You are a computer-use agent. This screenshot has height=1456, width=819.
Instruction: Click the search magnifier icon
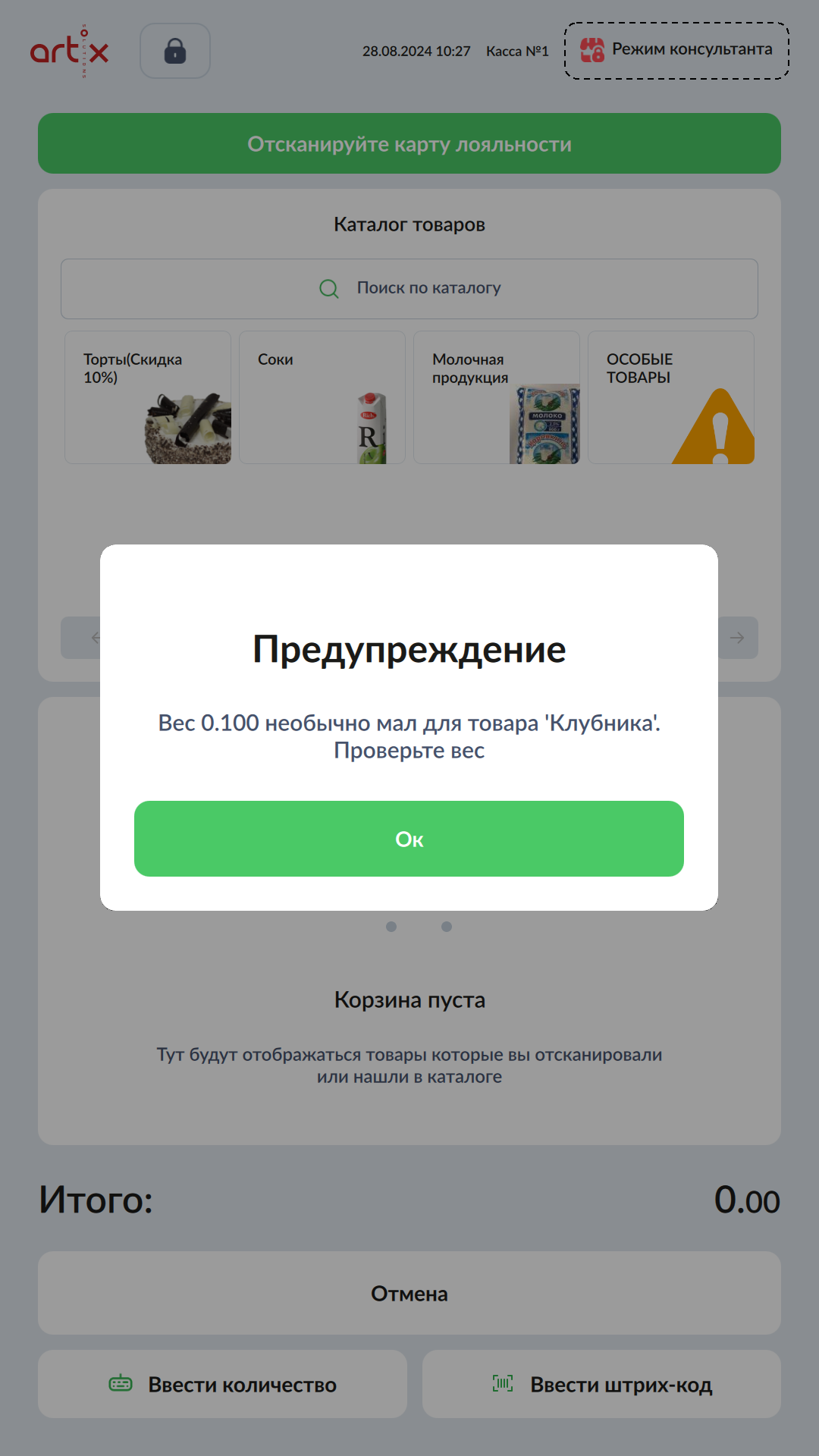(x=329, y=289)
